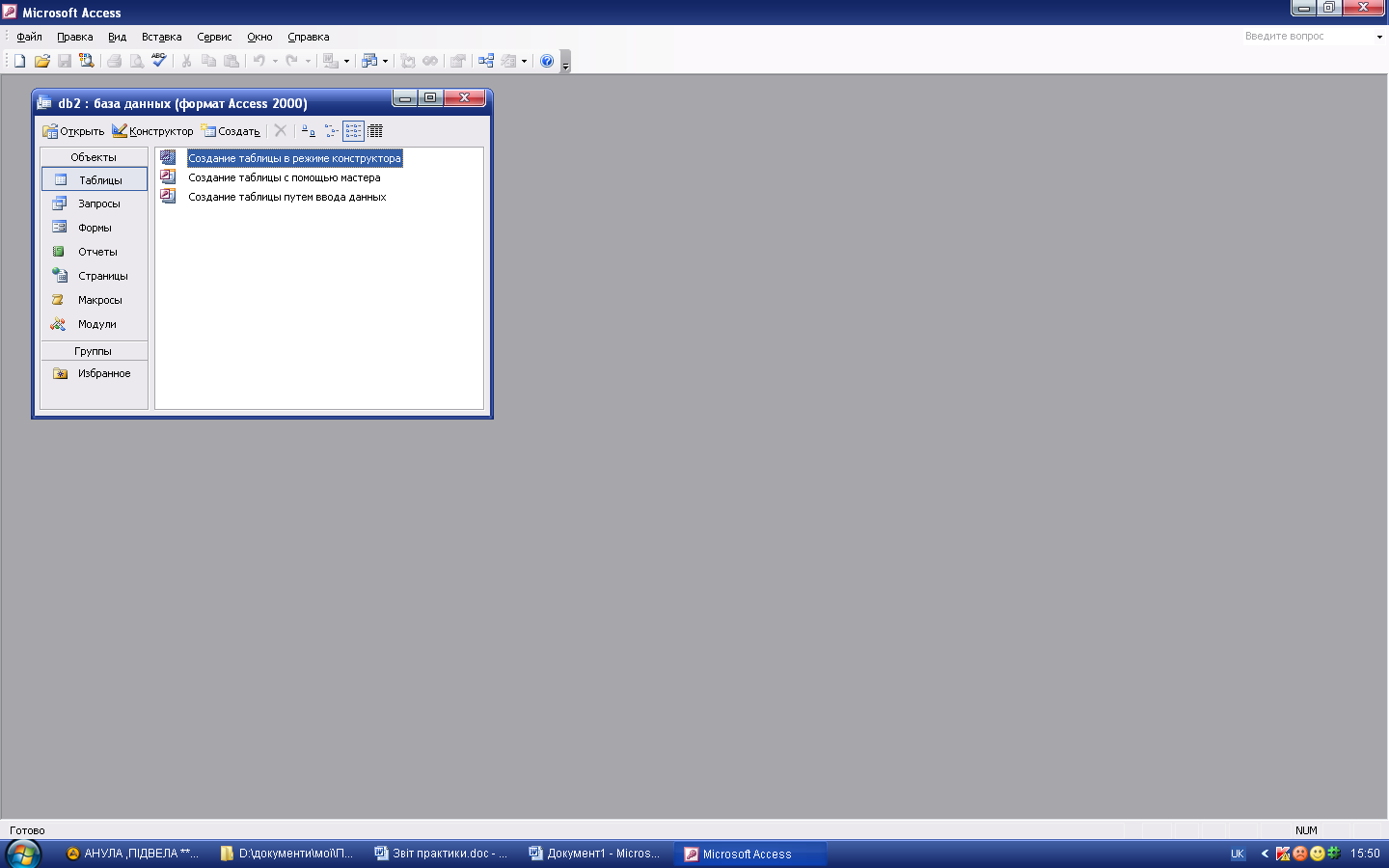This screenshot has height=868, width=1389.
Task: Click the Copy toolbar icon
Action: [208, 61]
